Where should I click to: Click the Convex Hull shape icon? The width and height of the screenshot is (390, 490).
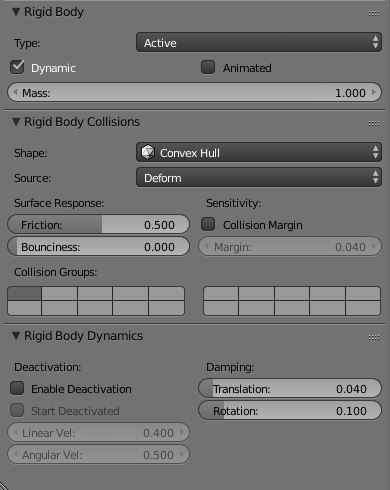pyautogui.click(x=148, y=152)
